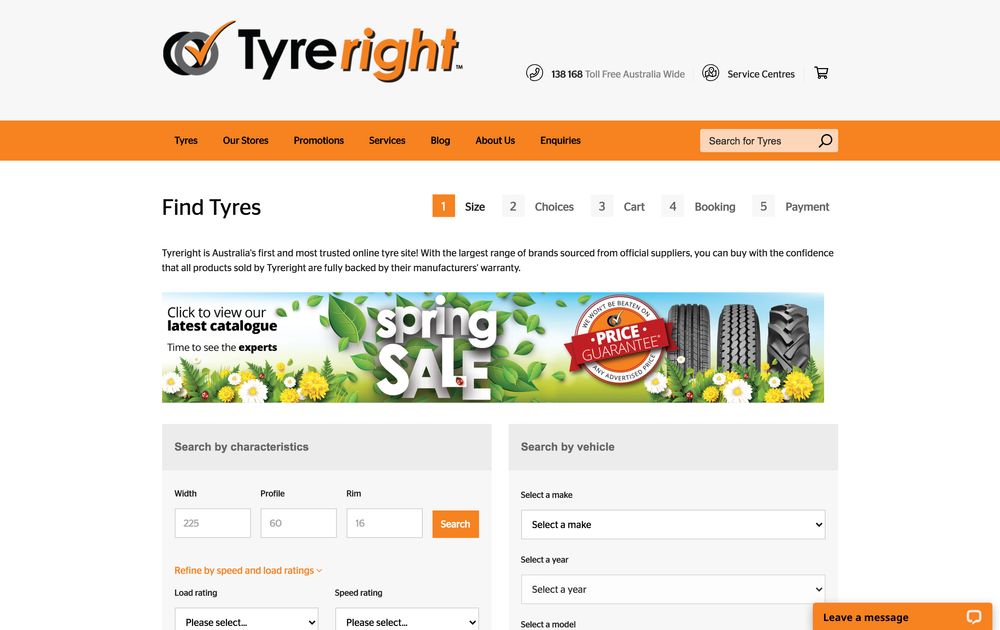Open Our Stores menu item
This screenshot has width=1000, height=630.
point(246,140)
